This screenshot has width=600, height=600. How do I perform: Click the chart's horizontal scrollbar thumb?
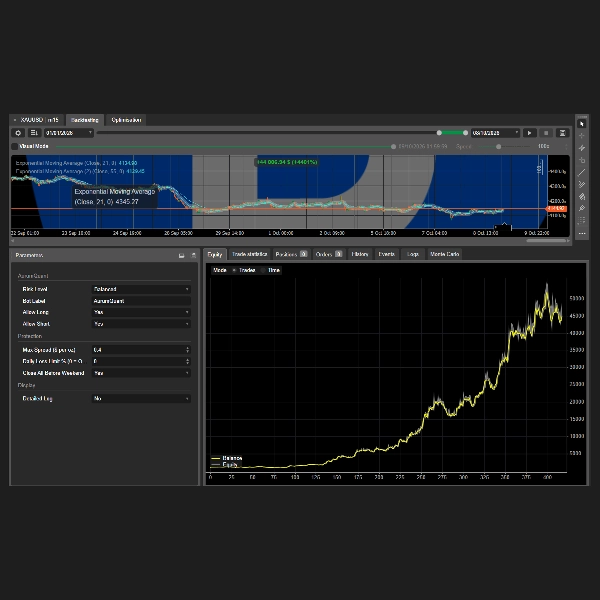(546, 241)
